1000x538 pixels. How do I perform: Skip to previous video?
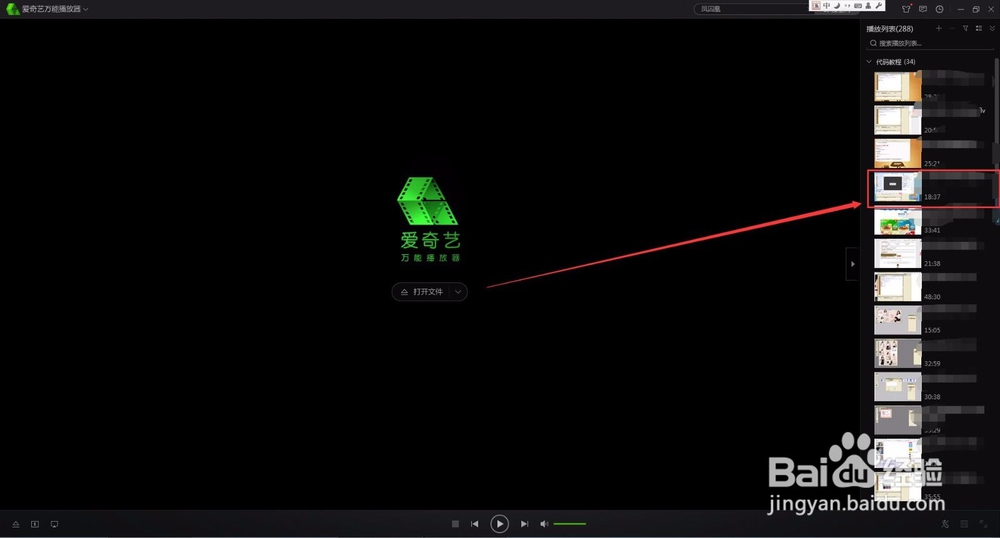tap(474, 524)
